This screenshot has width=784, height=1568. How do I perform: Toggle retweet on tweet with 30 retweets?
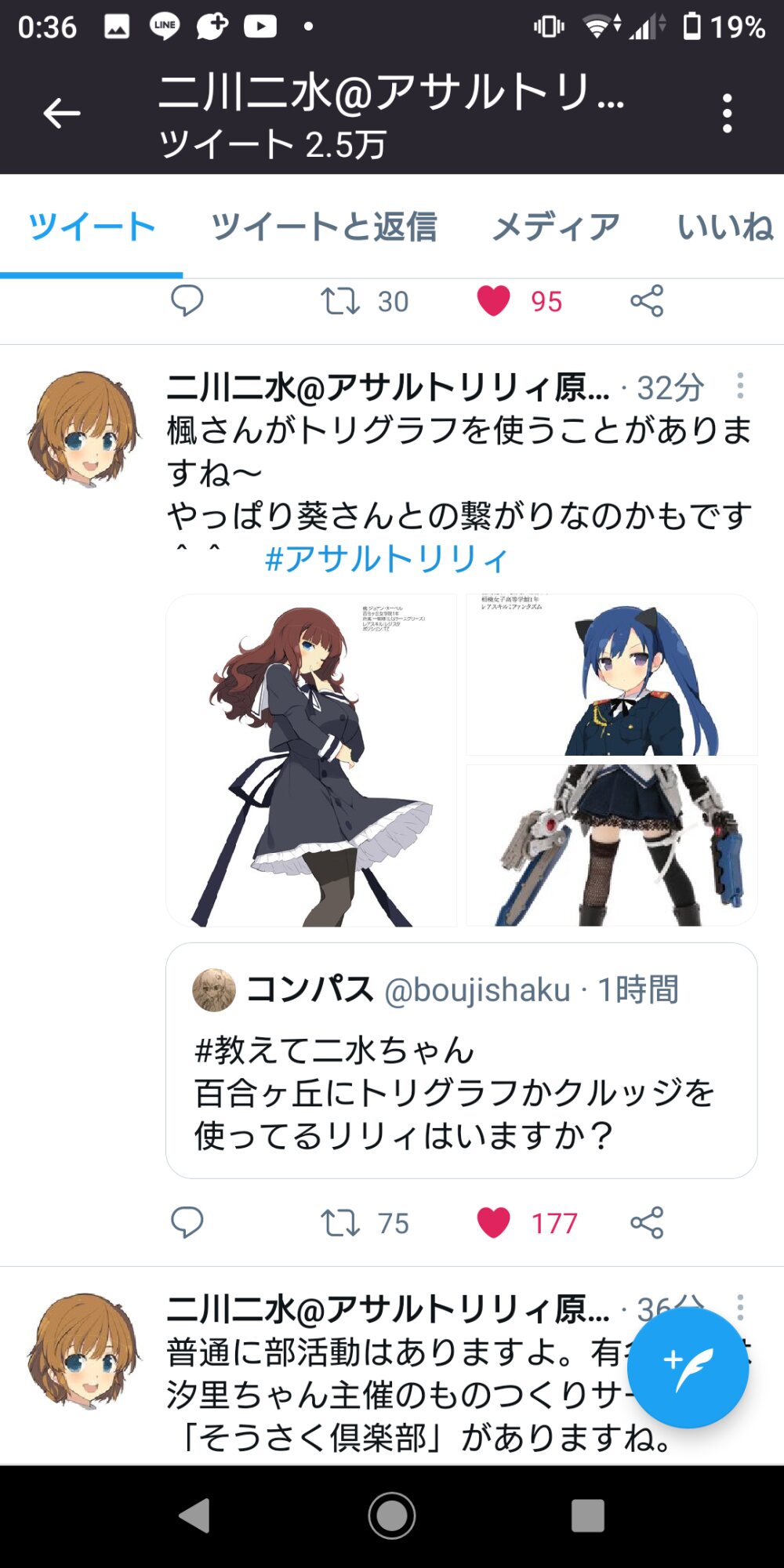click(x=340, y=300)
